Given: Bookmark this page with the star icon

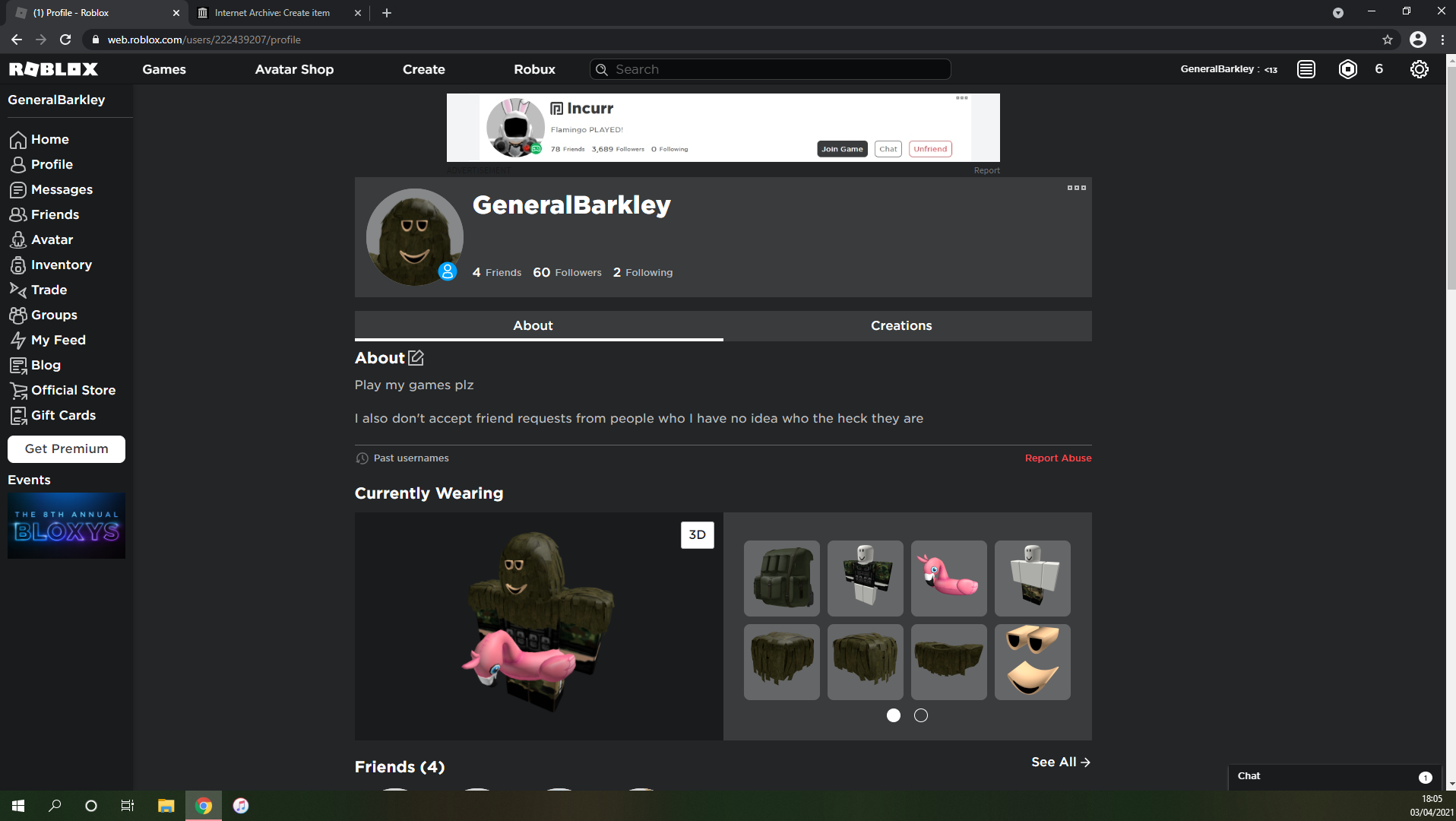Looking at the screenshot, I should [1388, 40].
